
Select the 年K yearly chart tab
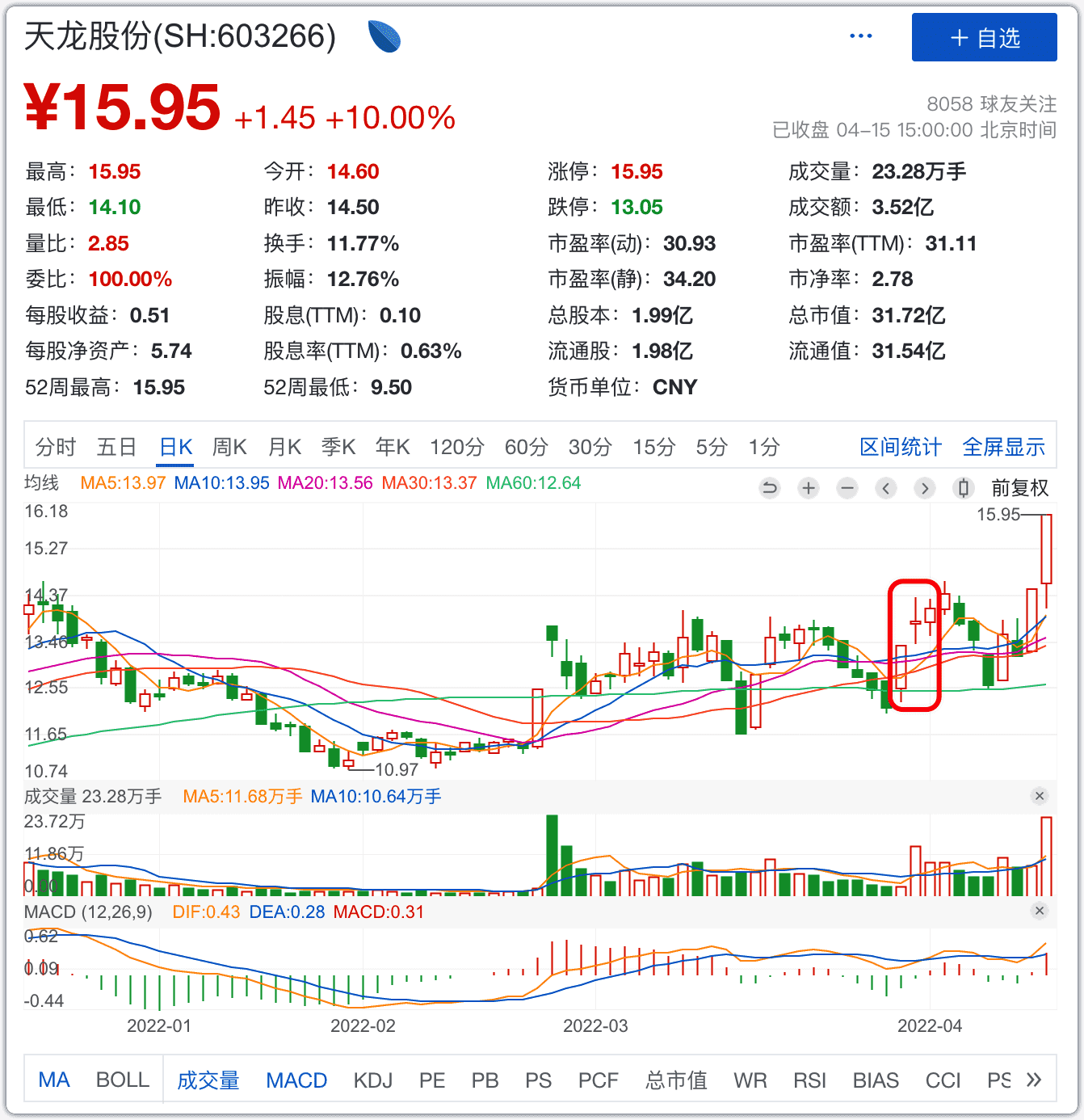[393, 447]
